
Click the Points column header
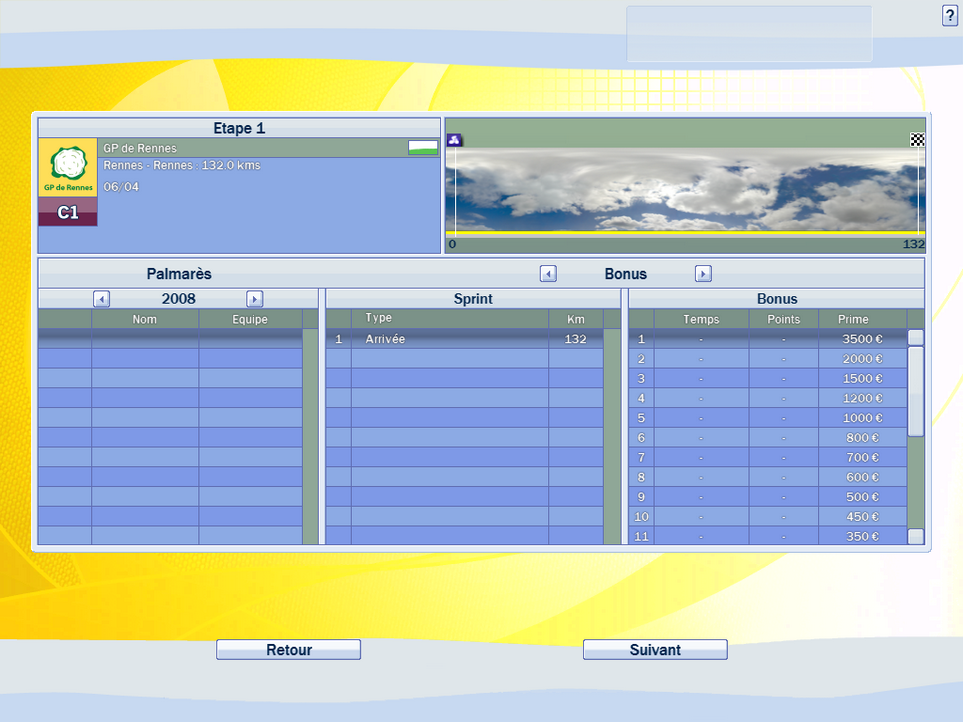pyautogui.click(x=784, y=319)
